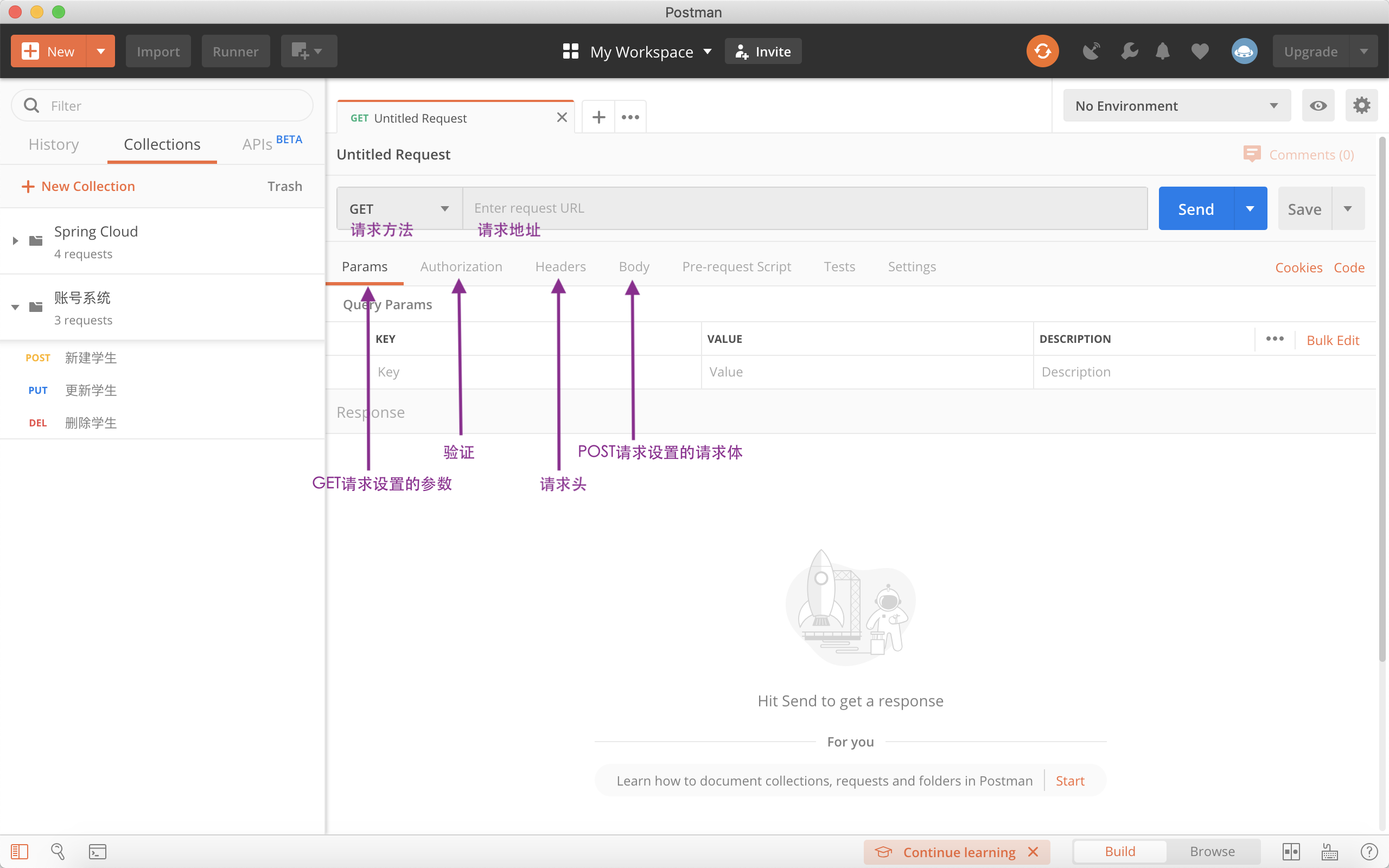The width and height of the screenshot is (1389, 868).
Task: Click the Description input cell
Action: point(1204,372)
